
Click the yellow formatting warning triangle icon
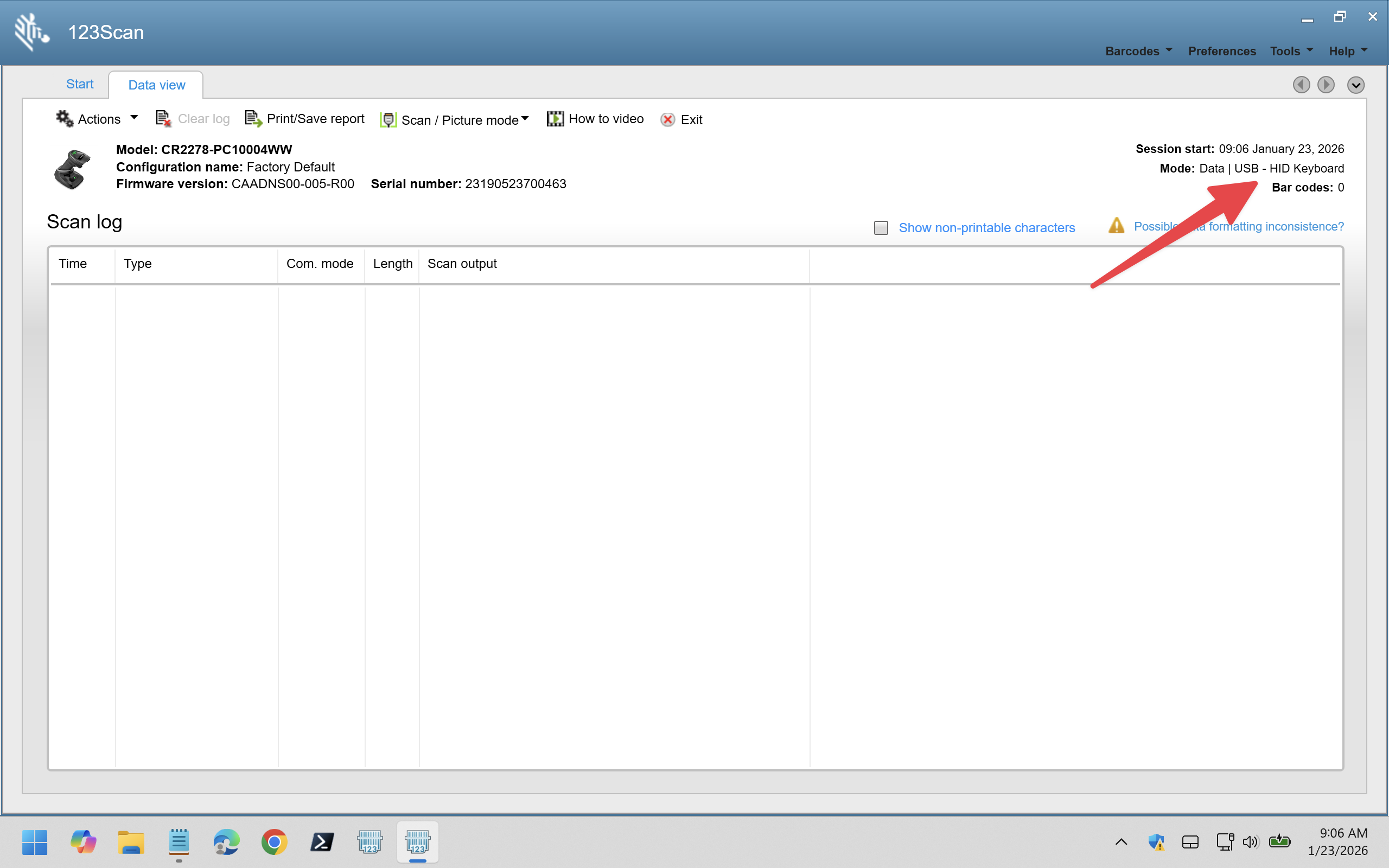point(1117,226)
